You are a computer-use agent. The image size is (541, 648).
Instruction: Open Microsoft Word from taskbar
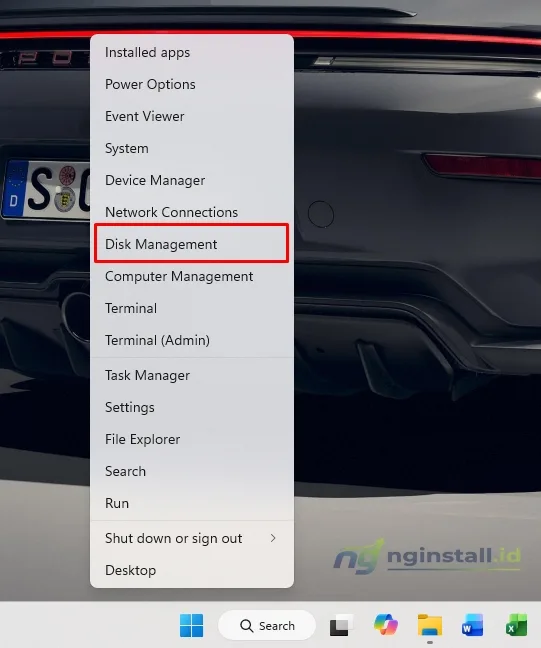472,625
